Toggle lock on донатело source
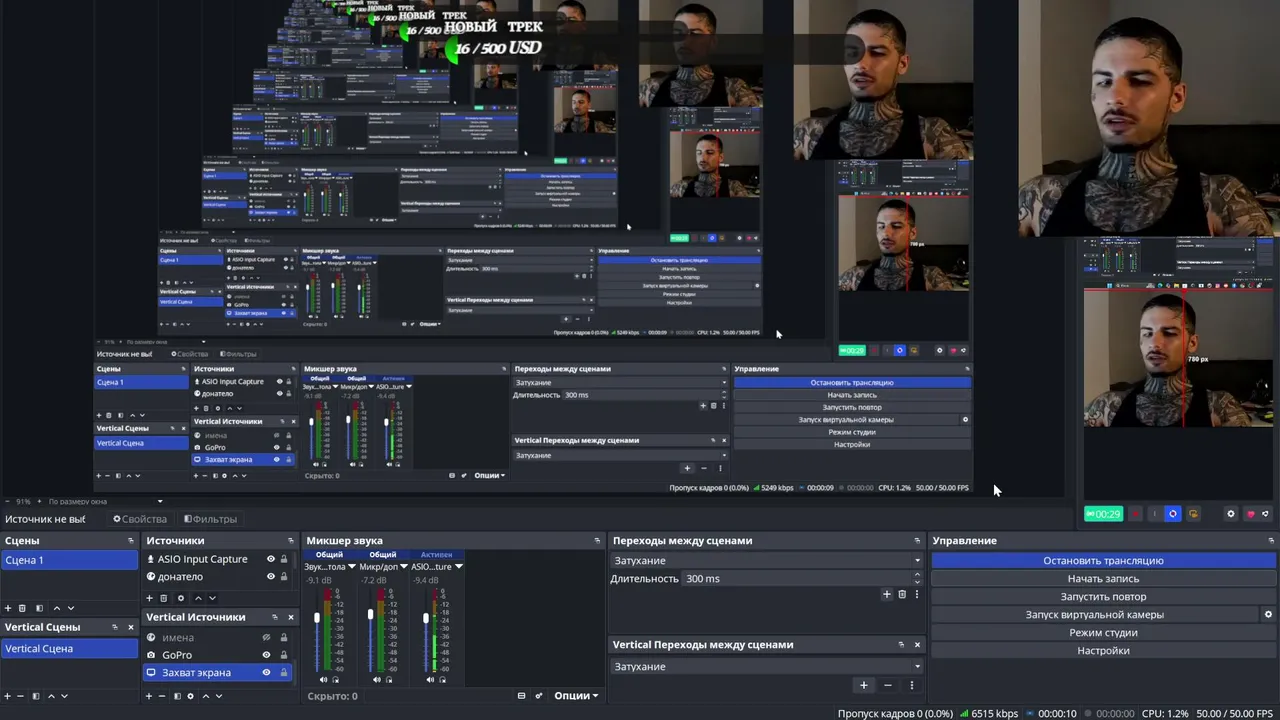Image resolution: width=1280 pixels, height=720 pixels. [284, 577]
